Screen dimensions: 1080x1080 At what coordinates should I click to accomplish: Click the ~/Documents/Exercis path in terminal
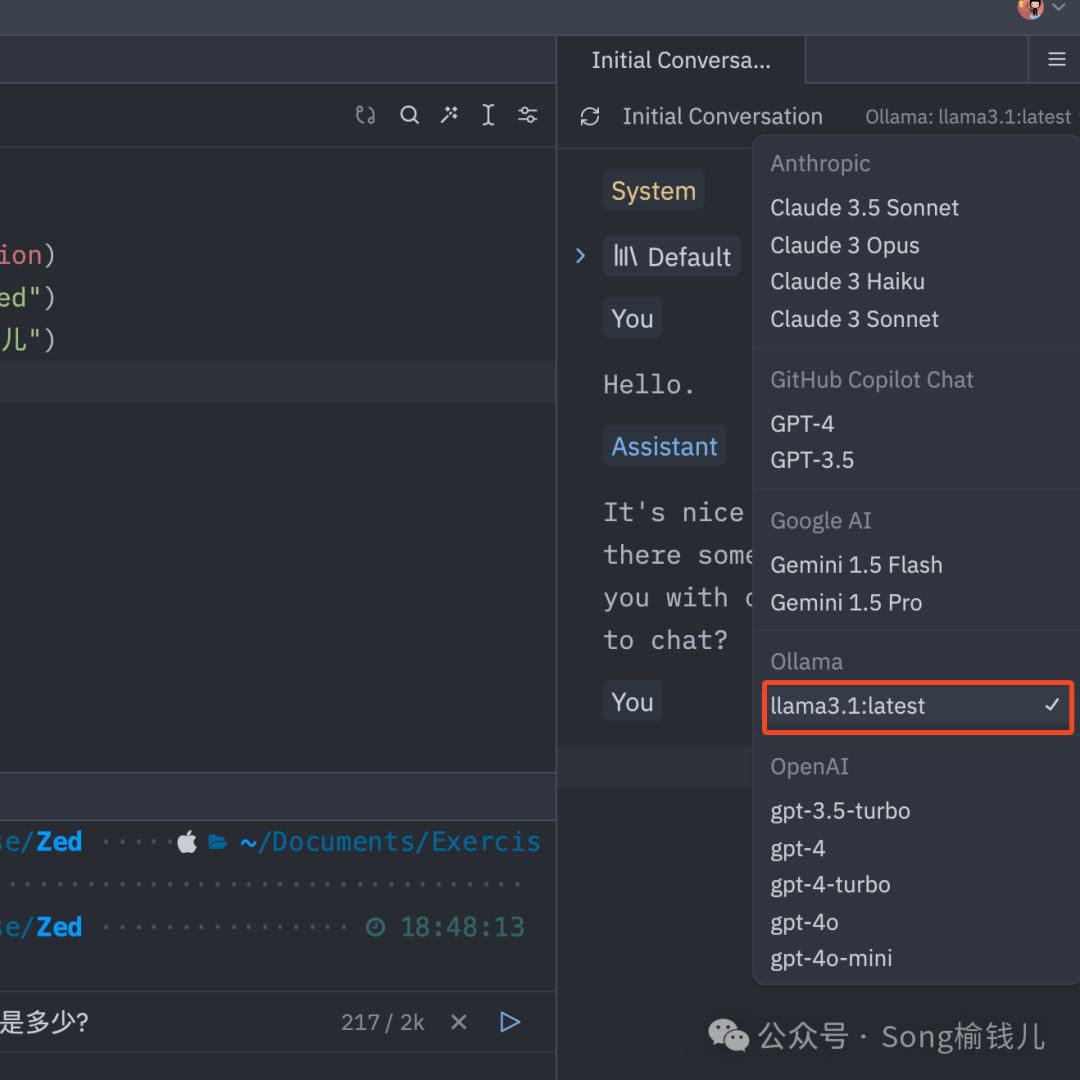tap(390, 842)
